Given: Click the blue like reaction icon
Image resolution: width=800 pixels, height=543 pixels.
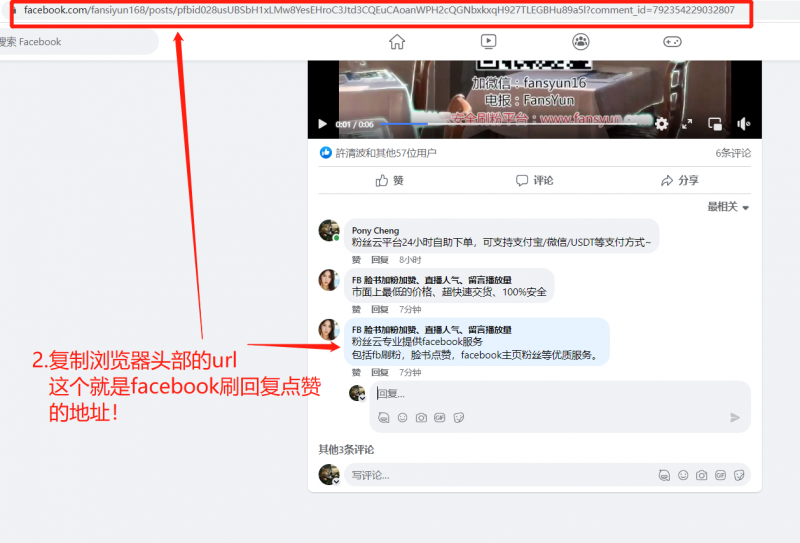Looking at the screenshot, I should (325, 153).
